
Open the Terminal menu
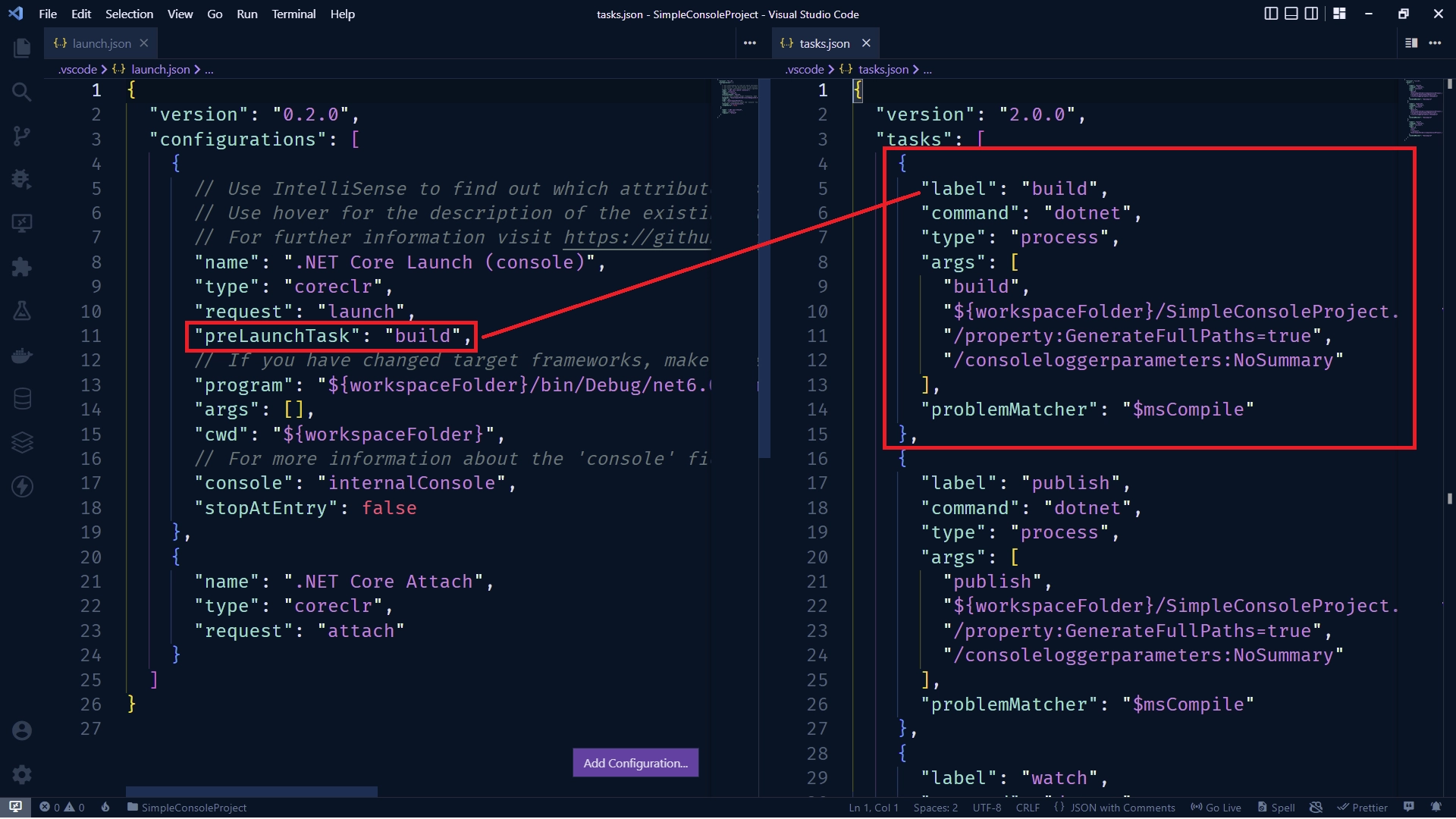[293, 14]
